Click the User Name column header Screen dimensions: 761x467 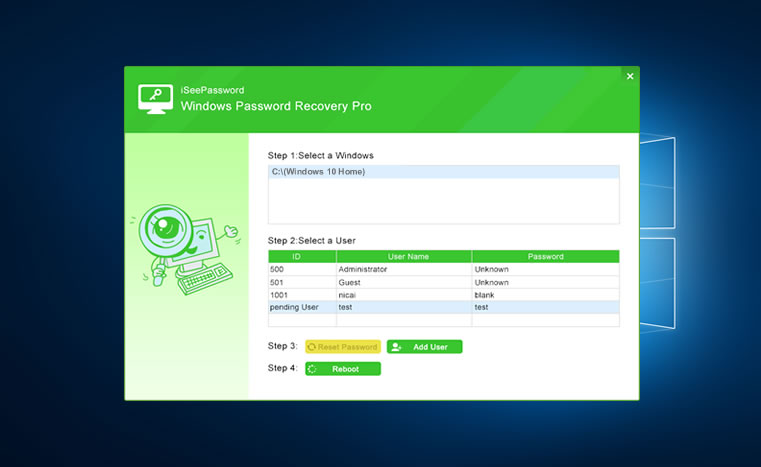404,256
